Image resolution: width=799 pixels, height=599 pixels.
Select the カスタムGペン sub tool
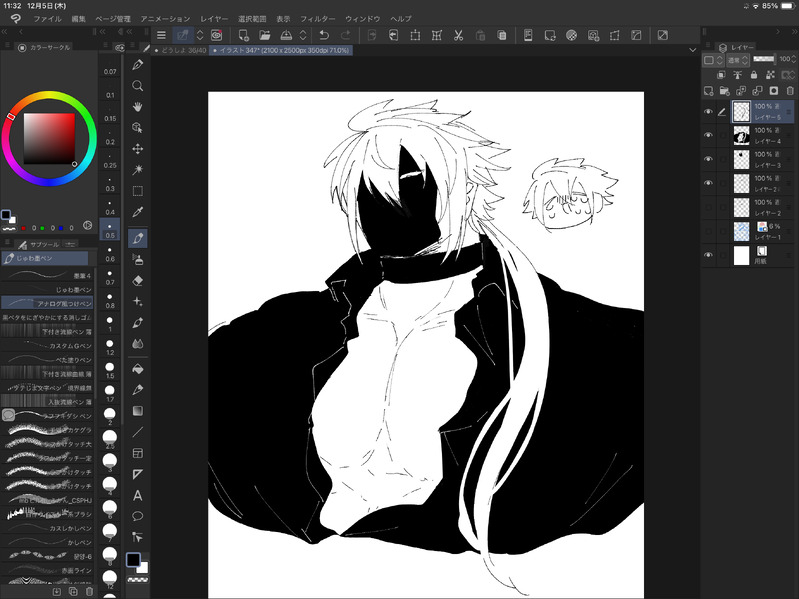(47, 345)
